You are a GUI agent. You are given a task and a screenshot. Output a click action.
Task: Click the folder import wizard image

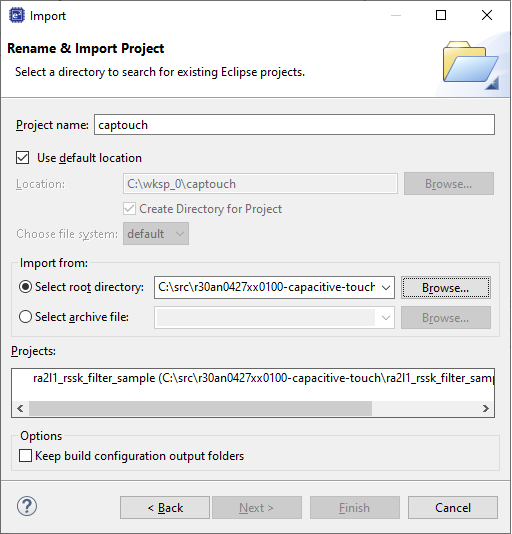pos(471,65)
